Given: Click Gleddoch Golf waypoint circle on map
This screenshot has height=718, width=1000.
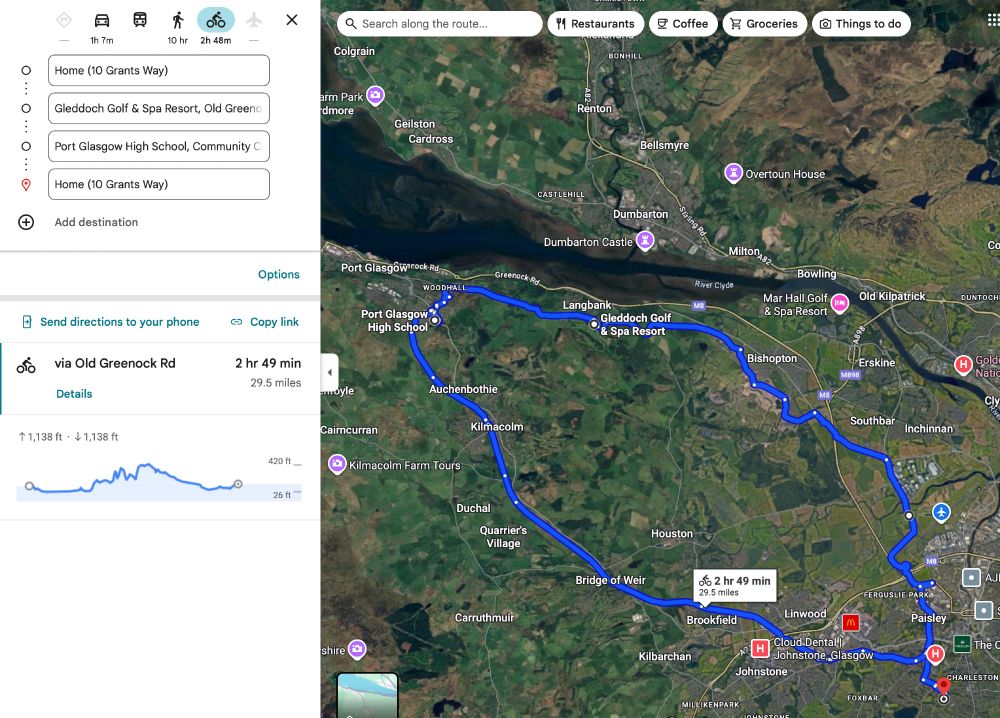Looking at the screenshot, I should pyautogui.click(x=594, y=324).
